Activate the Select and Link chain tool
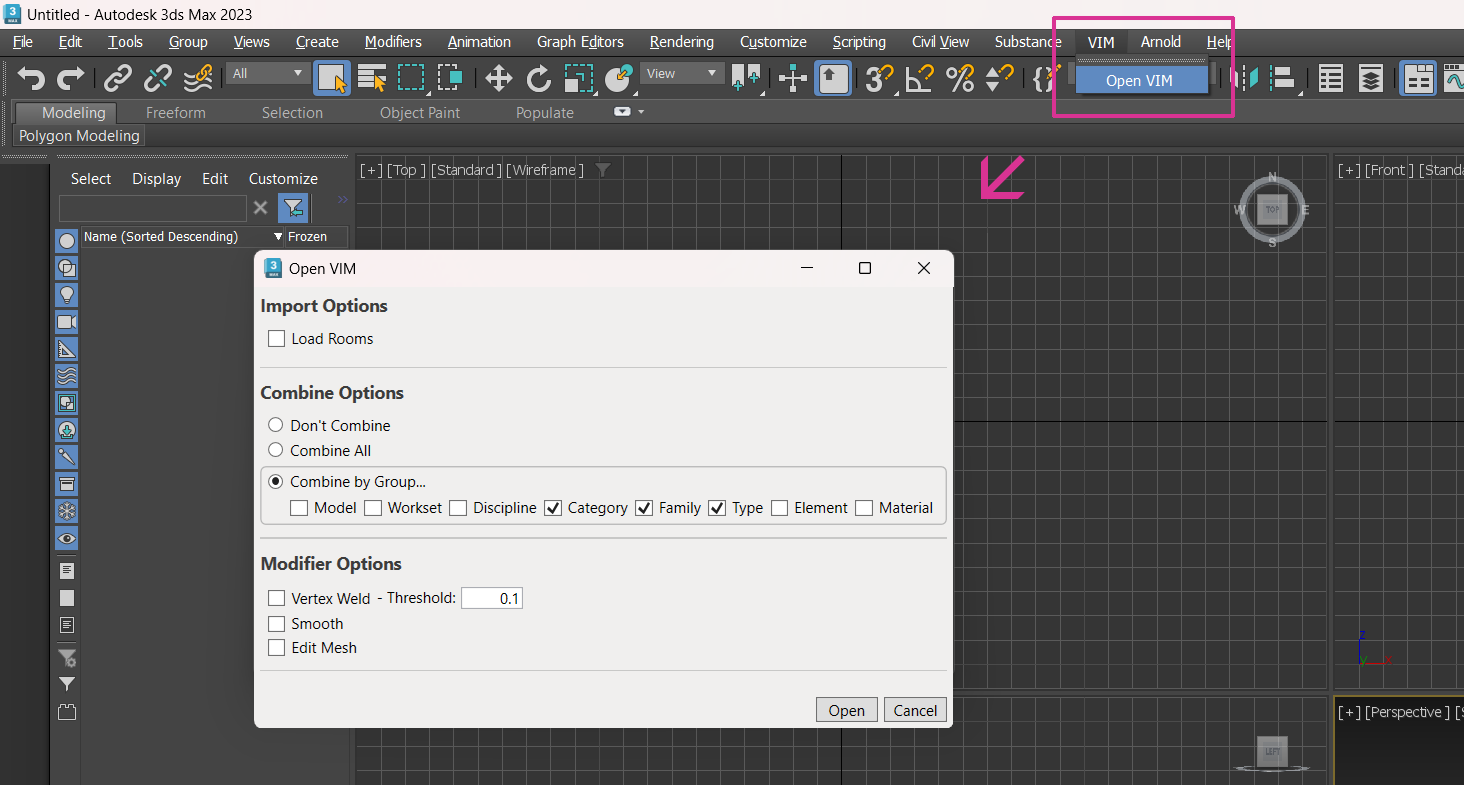 point(118,78)
